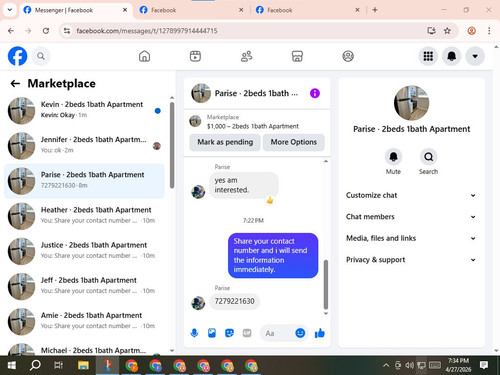Expand Media, files and links section
Viewport: 500px width, 375px height.
pyautogui.click(x=411, y=238)
